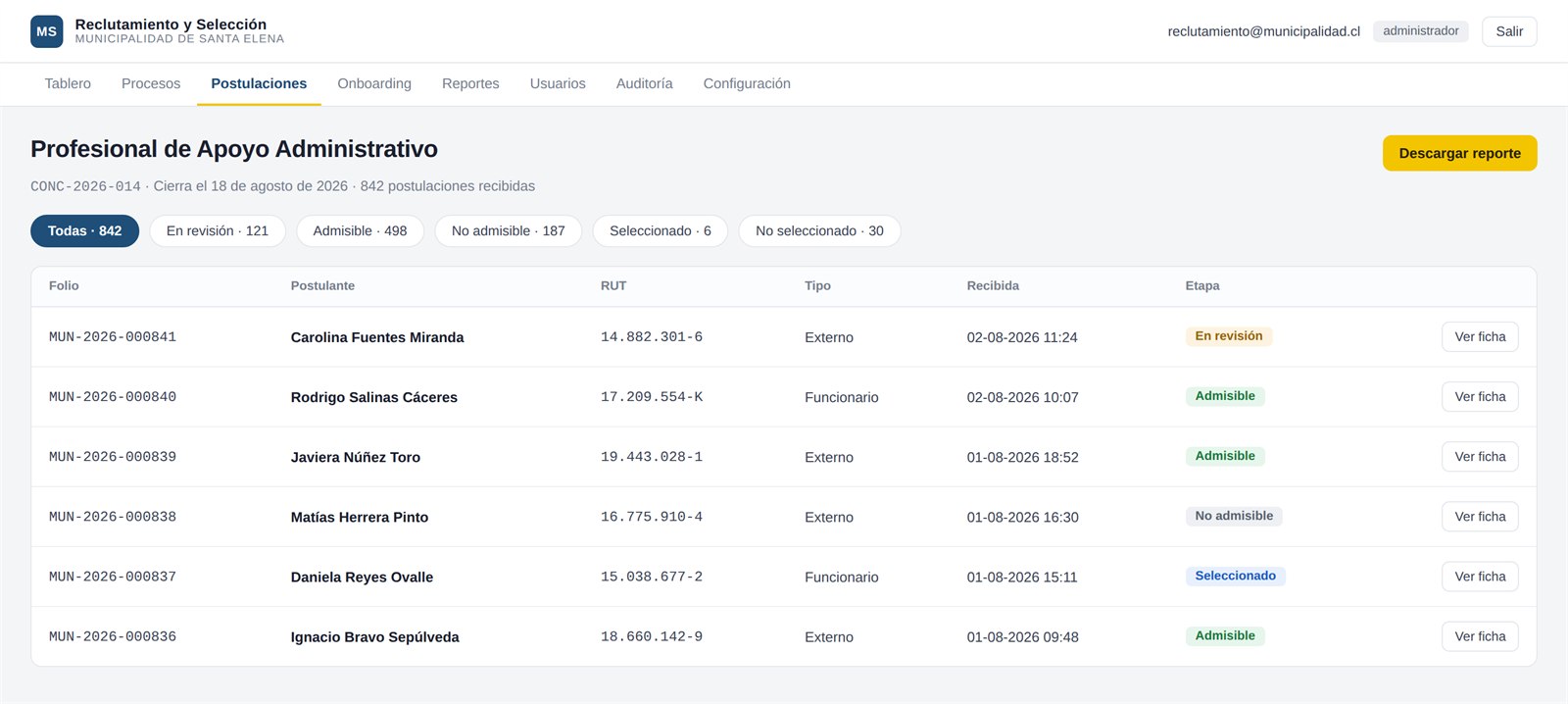This screenshot has height=704, width=1568.
Task: Click the Folio column header
Action: (64, 286)
